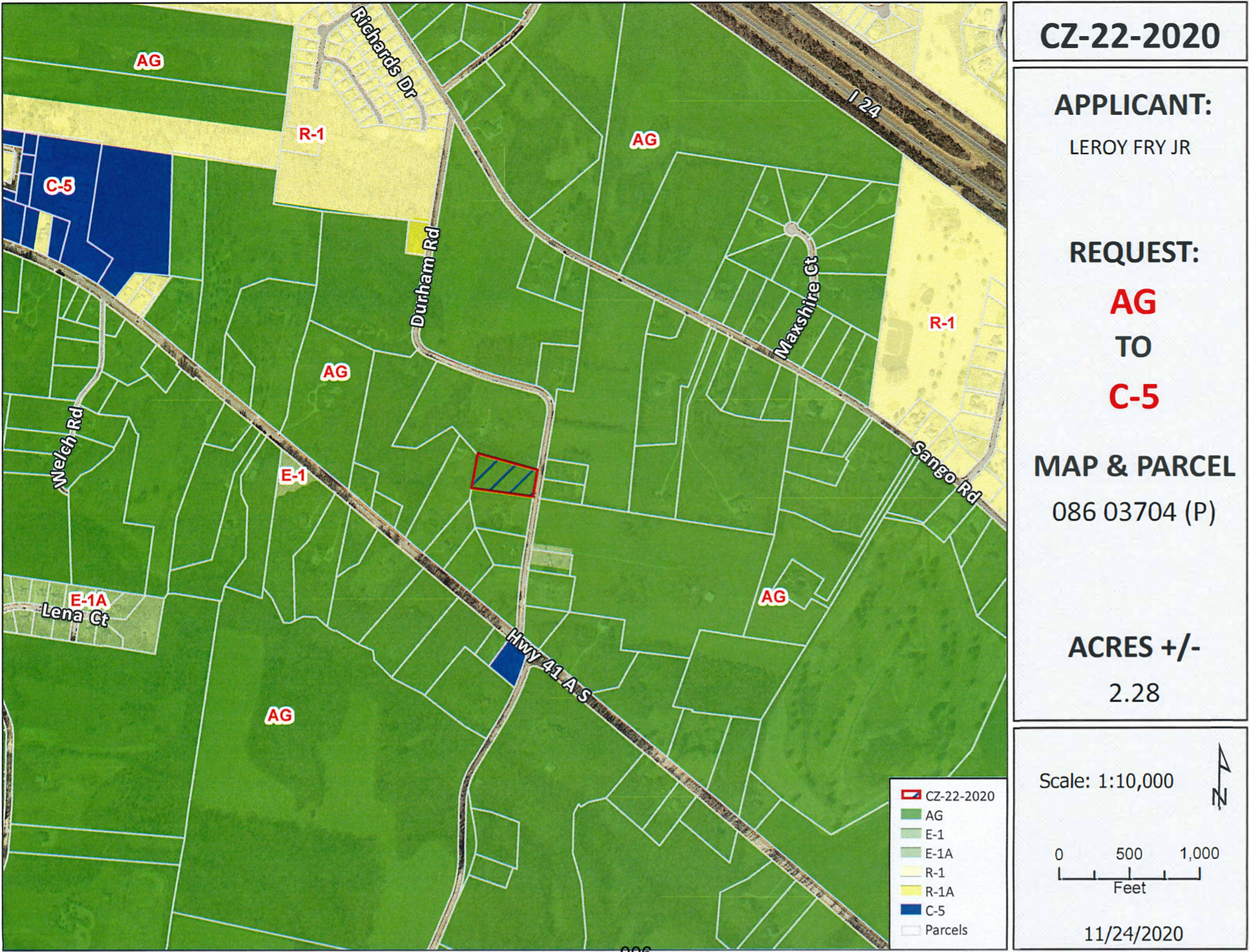1250x952 pixels.
Task: Click the E-1 zone label on the map
Action: click(292, 475)
